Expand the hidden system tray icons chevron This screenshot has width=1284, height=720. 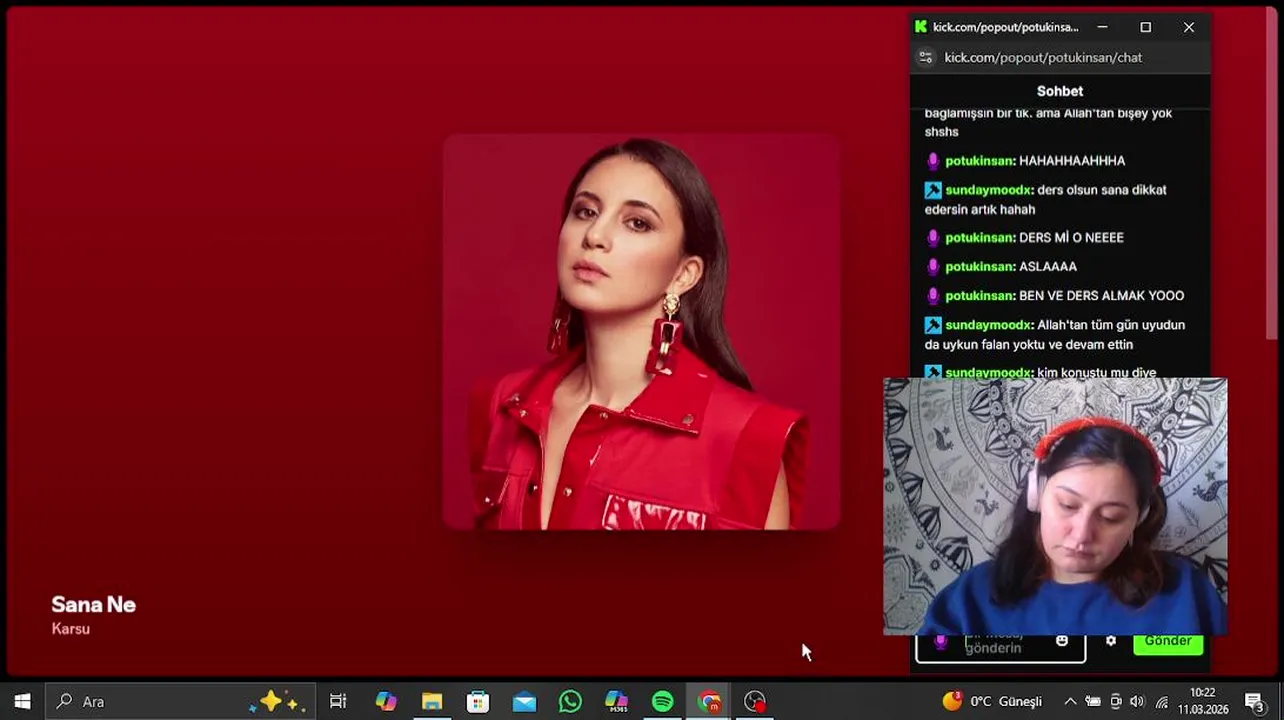point(1070,701)
